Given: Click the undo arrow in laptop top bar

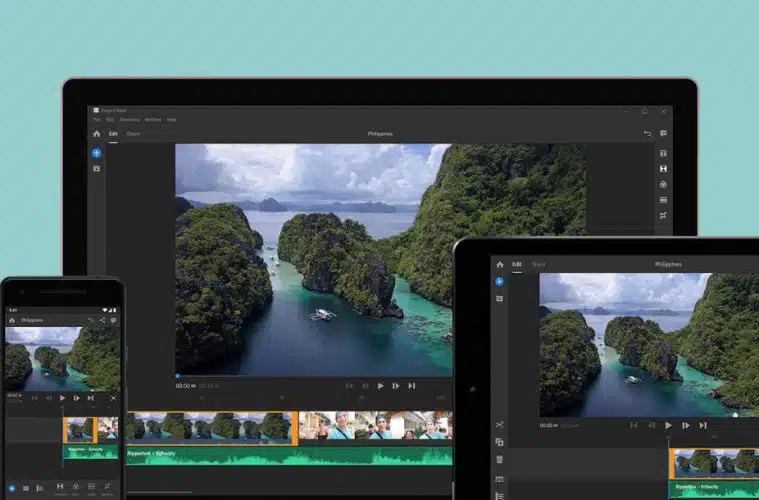Looking at the screenshot, I should coord(647,134).
